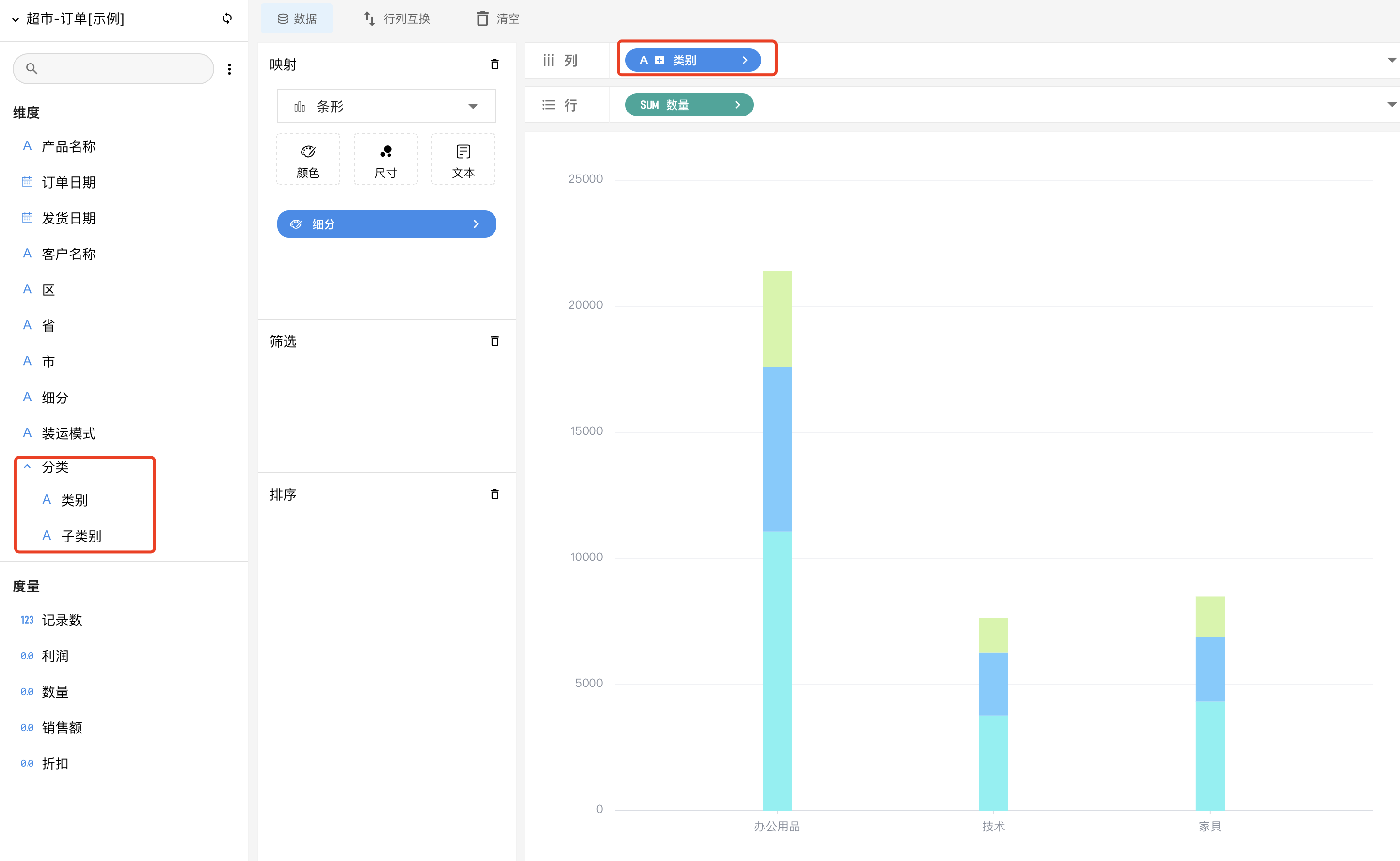1400x861 pixels.
Task: Select the 发货日期 date dimension
Action: 68,218
